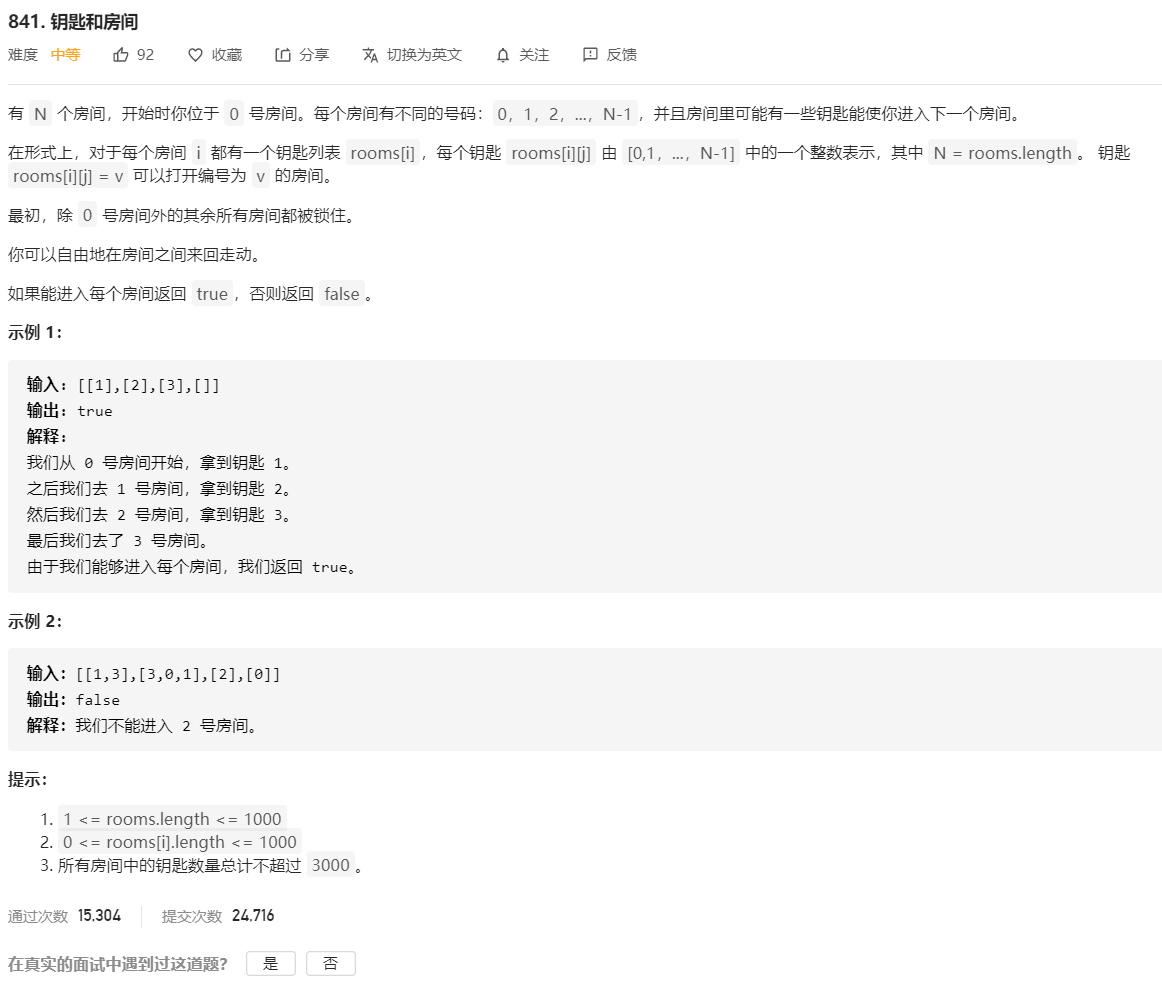Click the like count 92
The image size is (1162, 986).
145,55
